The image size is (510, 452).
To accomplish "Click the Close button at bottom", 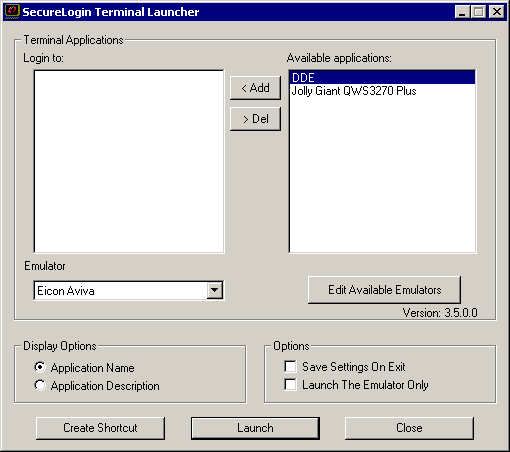I will 409,428.
